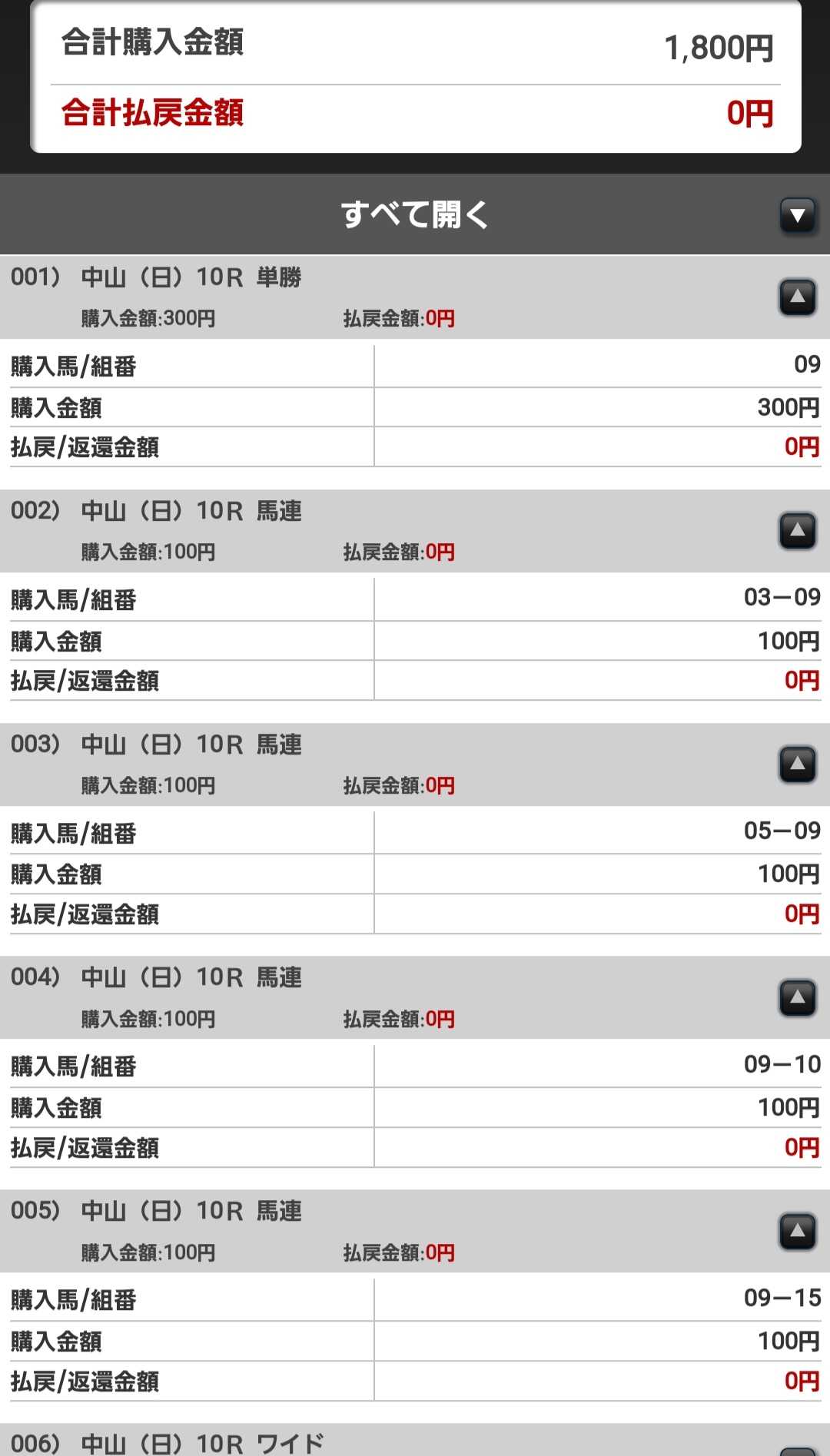Tap the 001) 中山(日)10R 単勝 header
The width and height of the screenshot is (830, 1456).
[192, 277]
